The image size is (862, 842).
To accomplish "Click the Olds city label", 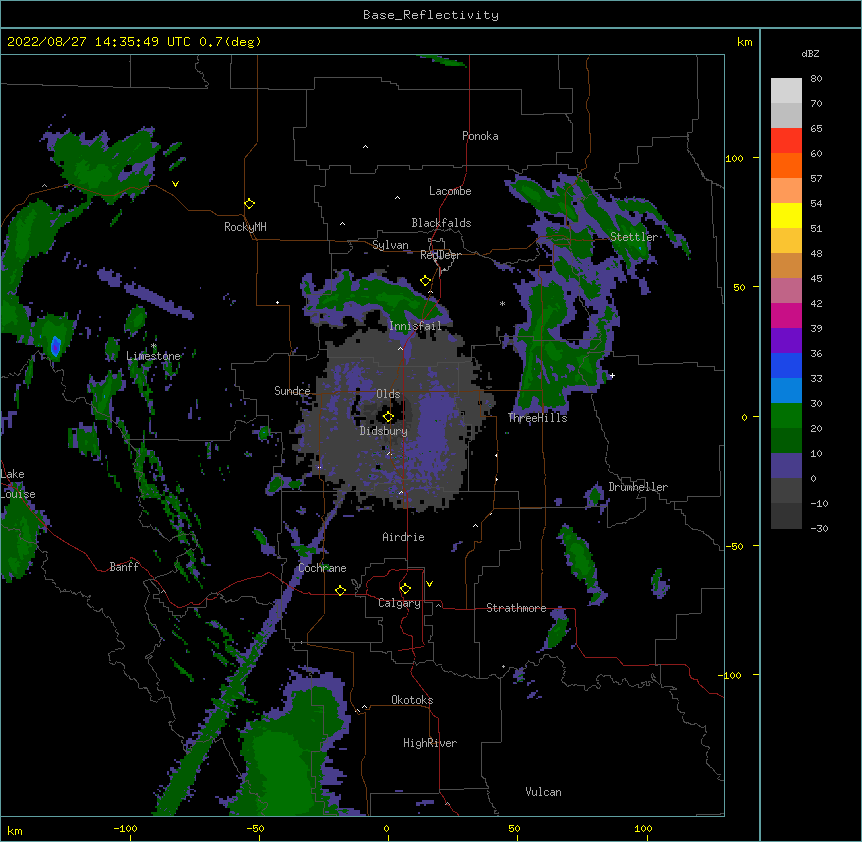I will tap(388, 394).
